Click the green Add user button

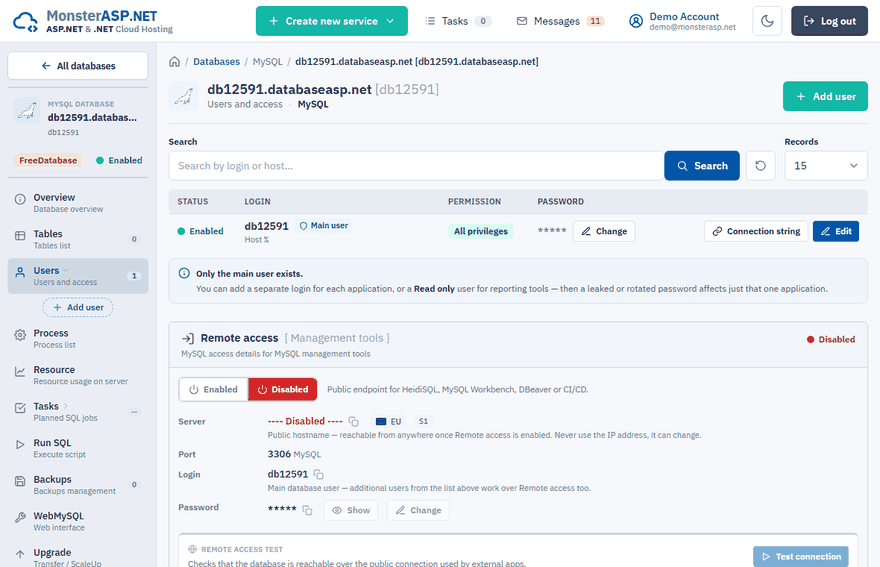click(825, 96)
